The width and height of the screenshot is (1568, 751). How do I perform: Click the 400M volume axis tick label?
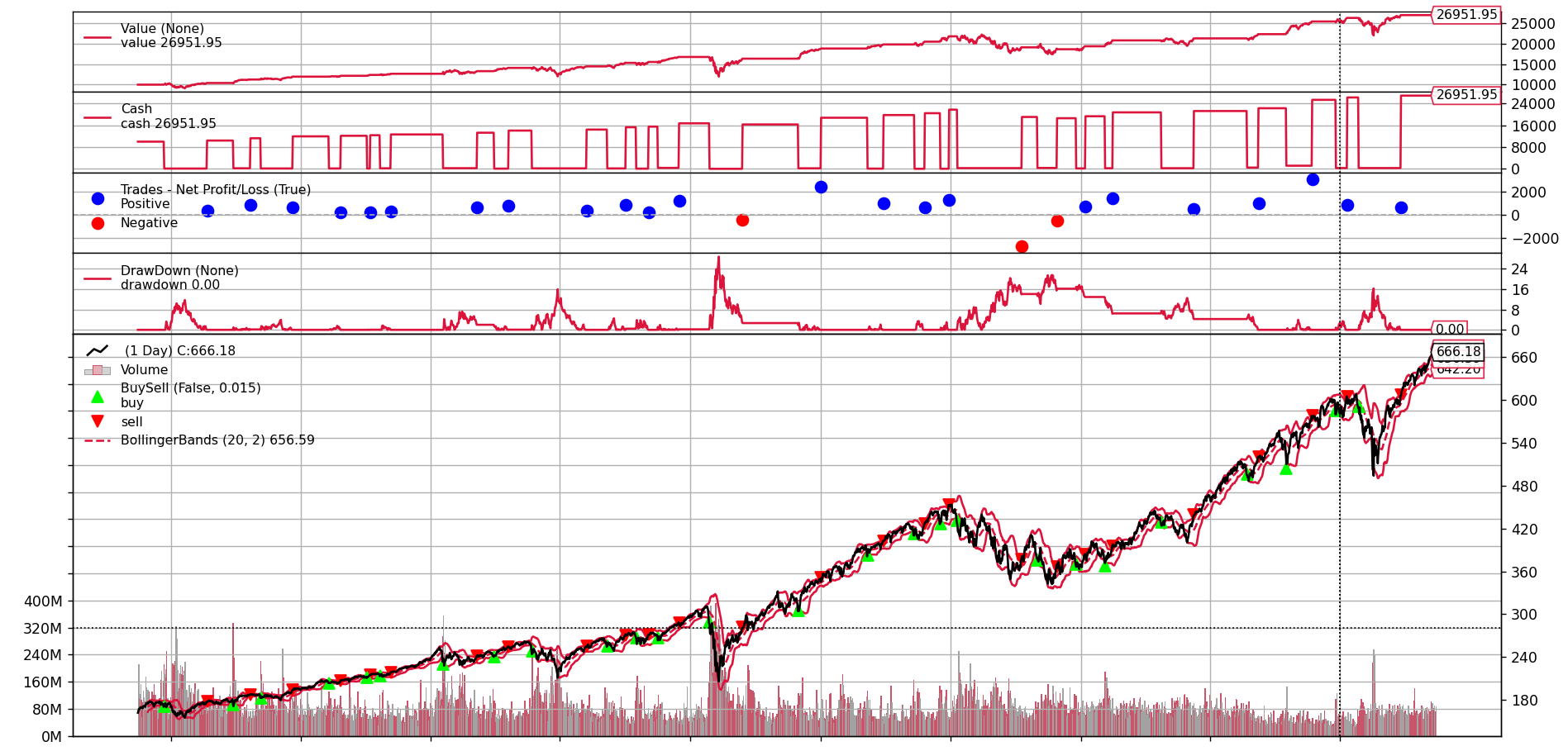[43, 601]
